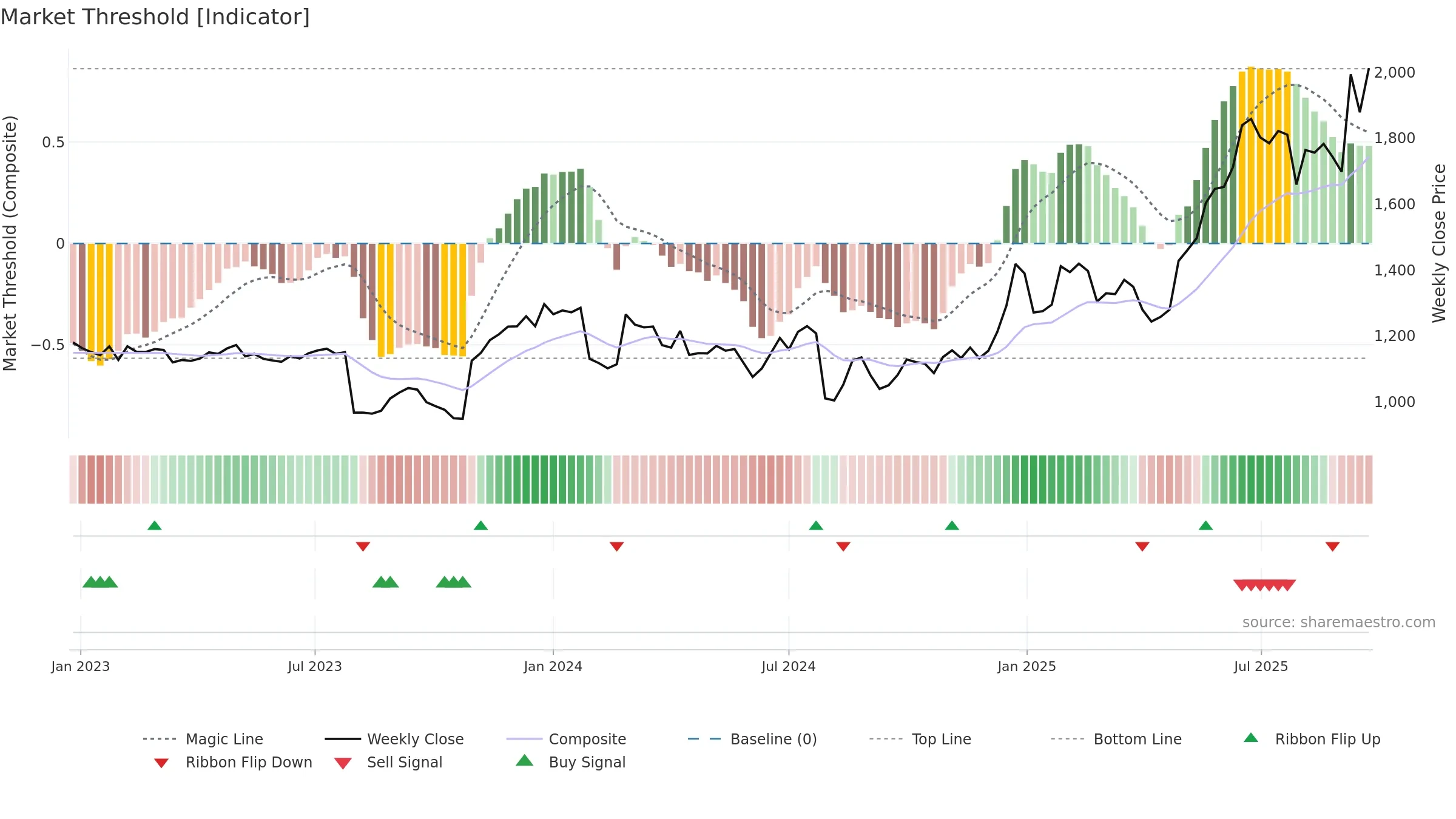Click the purple Composite legend line swatch
This screenshot has height=819, width=1456.
coord(524,739)
